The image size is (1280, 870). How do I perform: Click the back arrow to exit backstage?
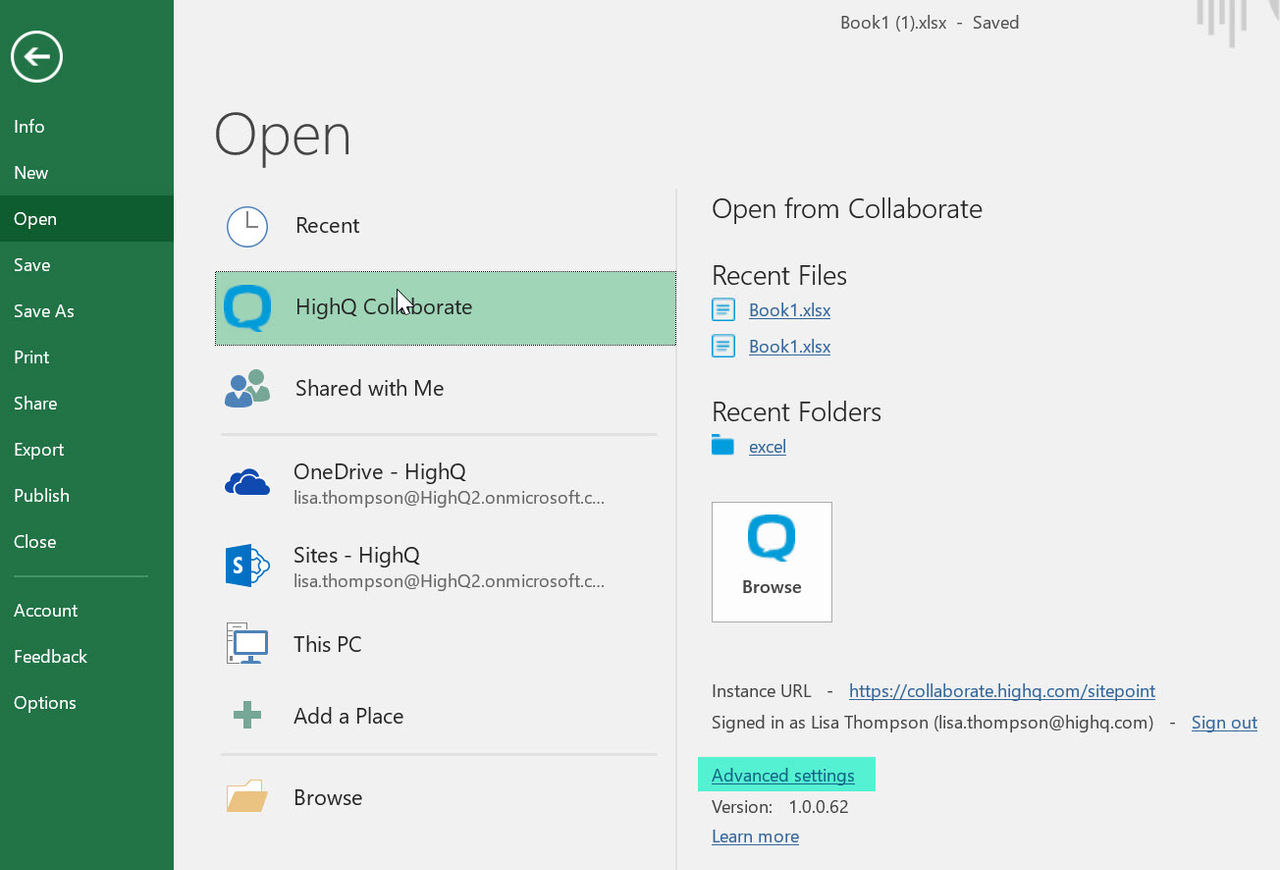tap(37, 57)
